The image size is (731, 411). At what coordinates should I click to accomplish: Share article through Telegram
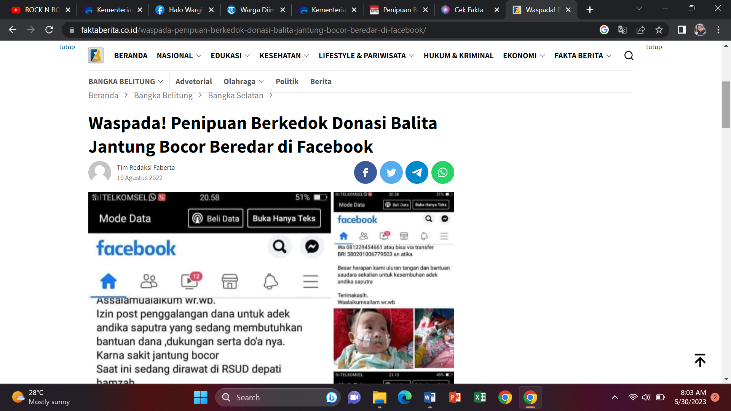(417, 172)
